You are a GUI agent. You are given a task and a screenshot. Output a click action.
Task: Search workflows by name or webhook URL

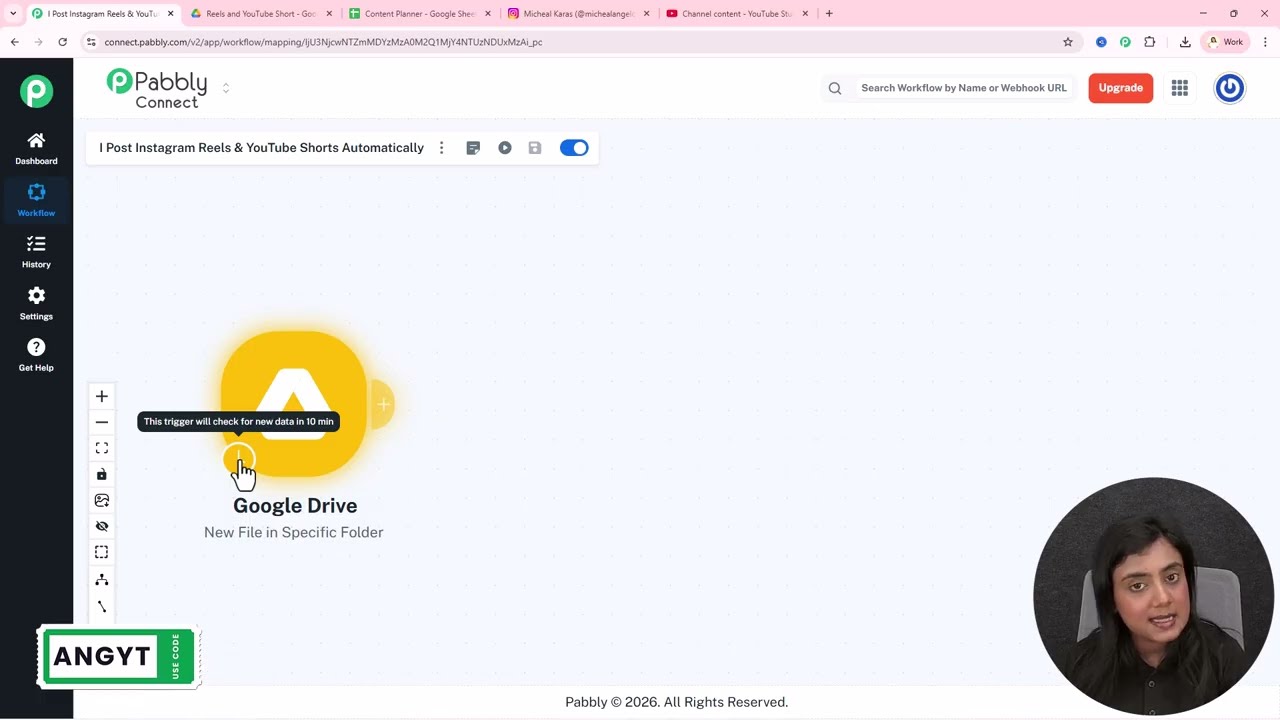(x=964, y=88)
